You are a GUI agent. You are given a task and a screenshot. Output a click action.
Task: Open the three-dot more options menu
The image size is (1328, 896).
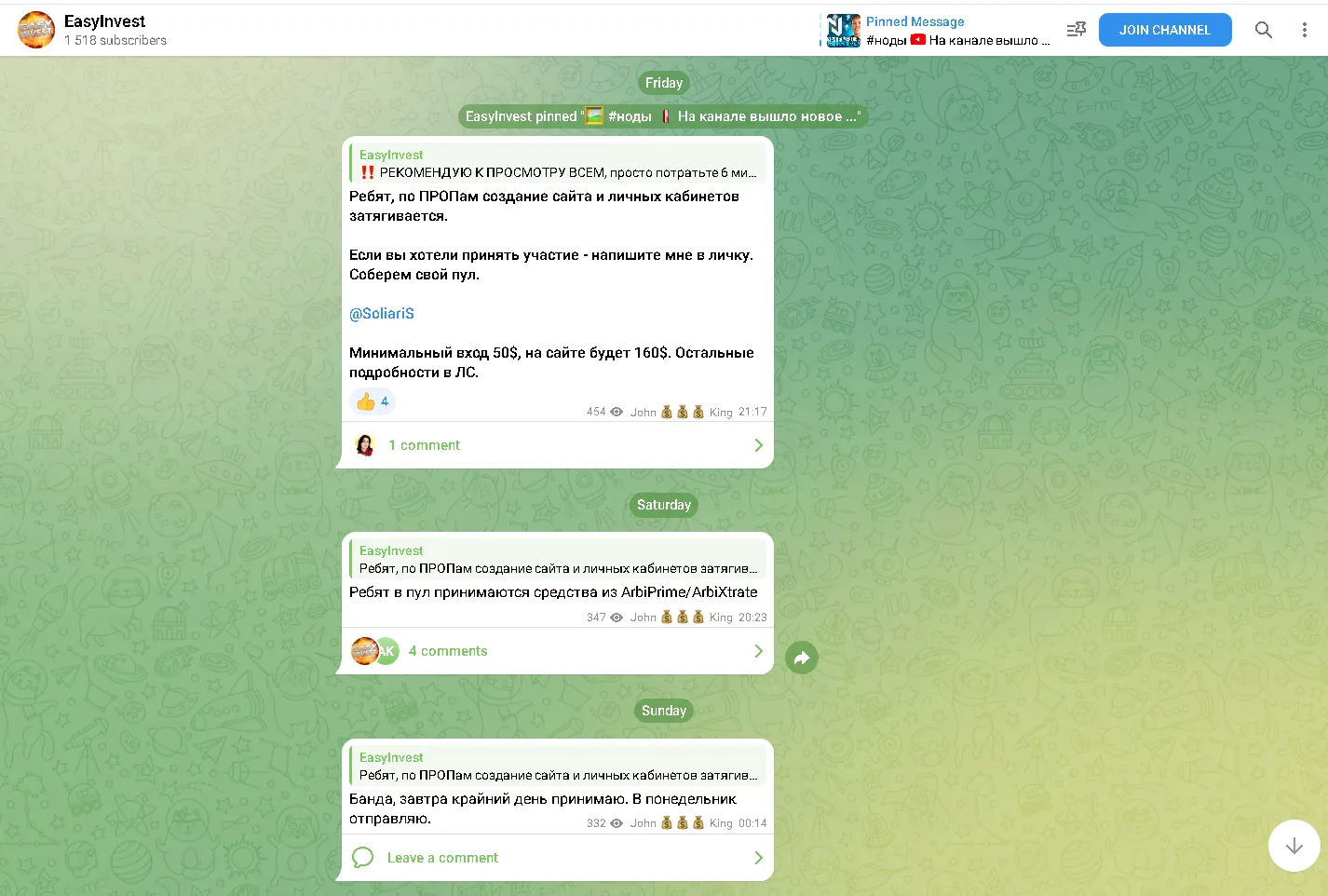tap(1304, 30)
